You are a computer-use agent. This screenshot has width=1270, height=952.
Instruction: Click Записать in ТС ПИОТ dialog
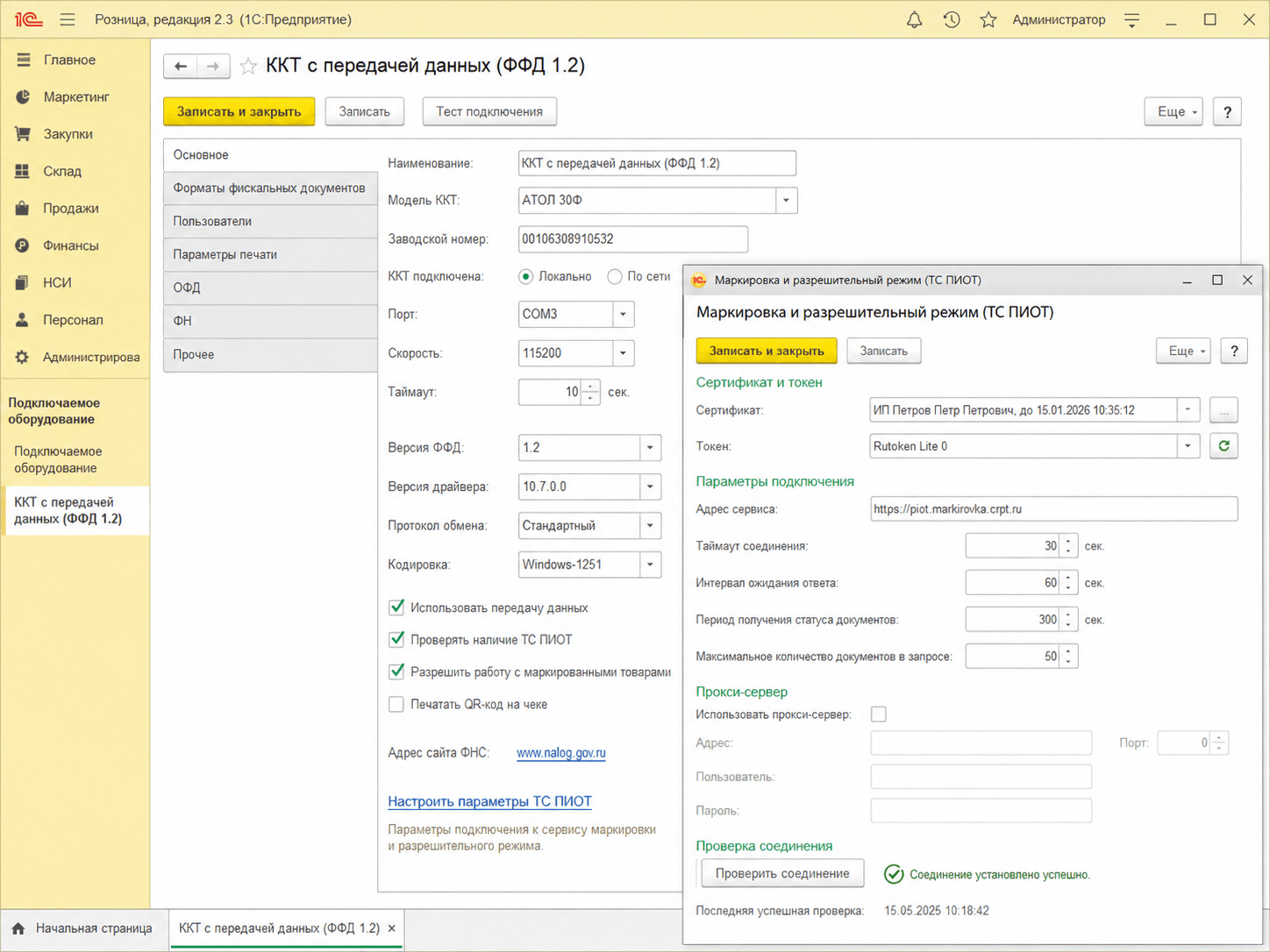tap(883, 351)
